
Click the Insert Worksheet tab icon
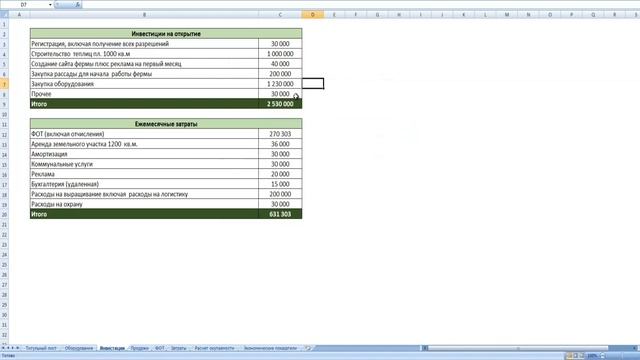tap(308, 348)
